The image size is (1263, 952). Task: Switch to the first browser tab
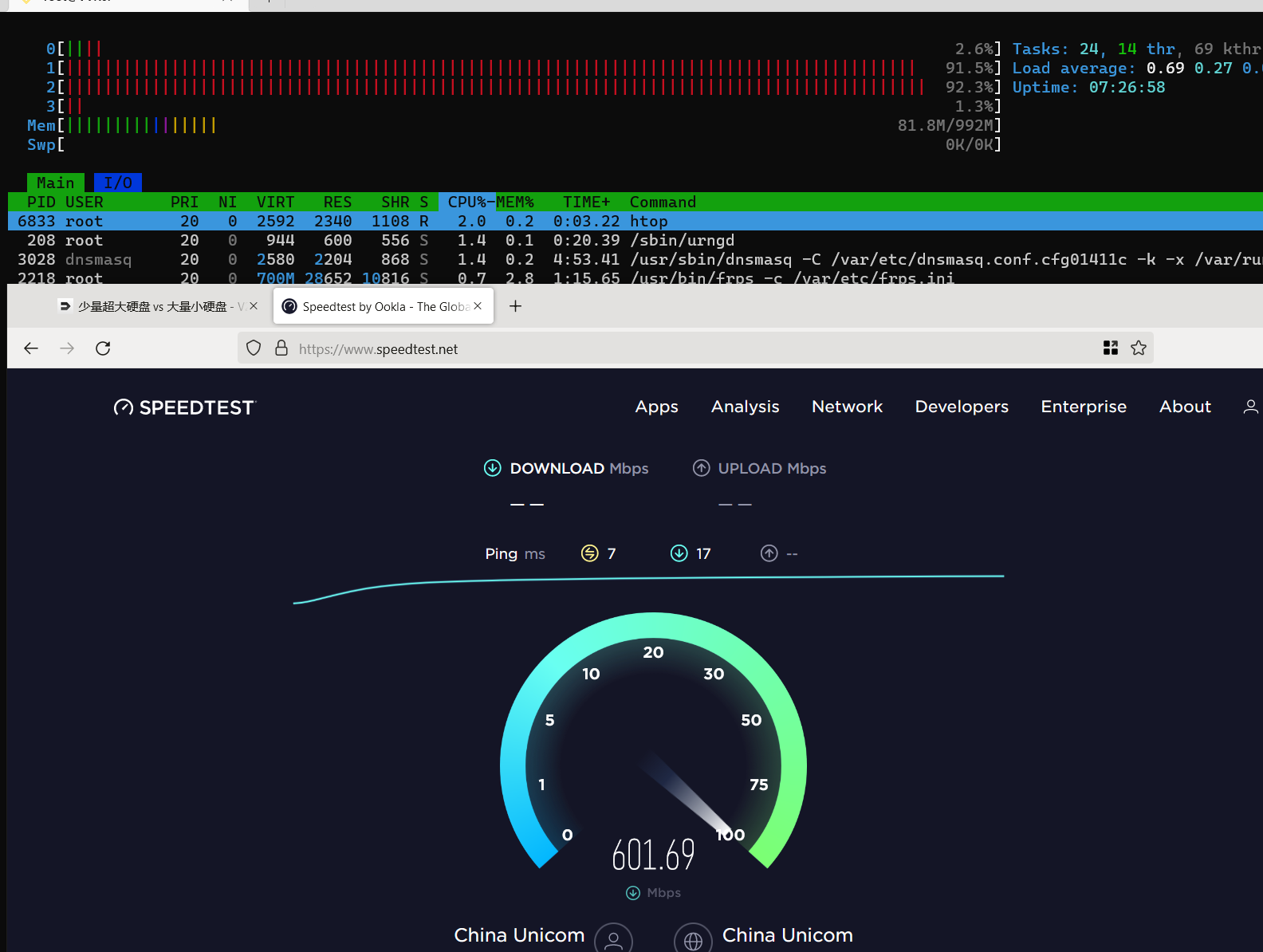(x=151, y=306)
